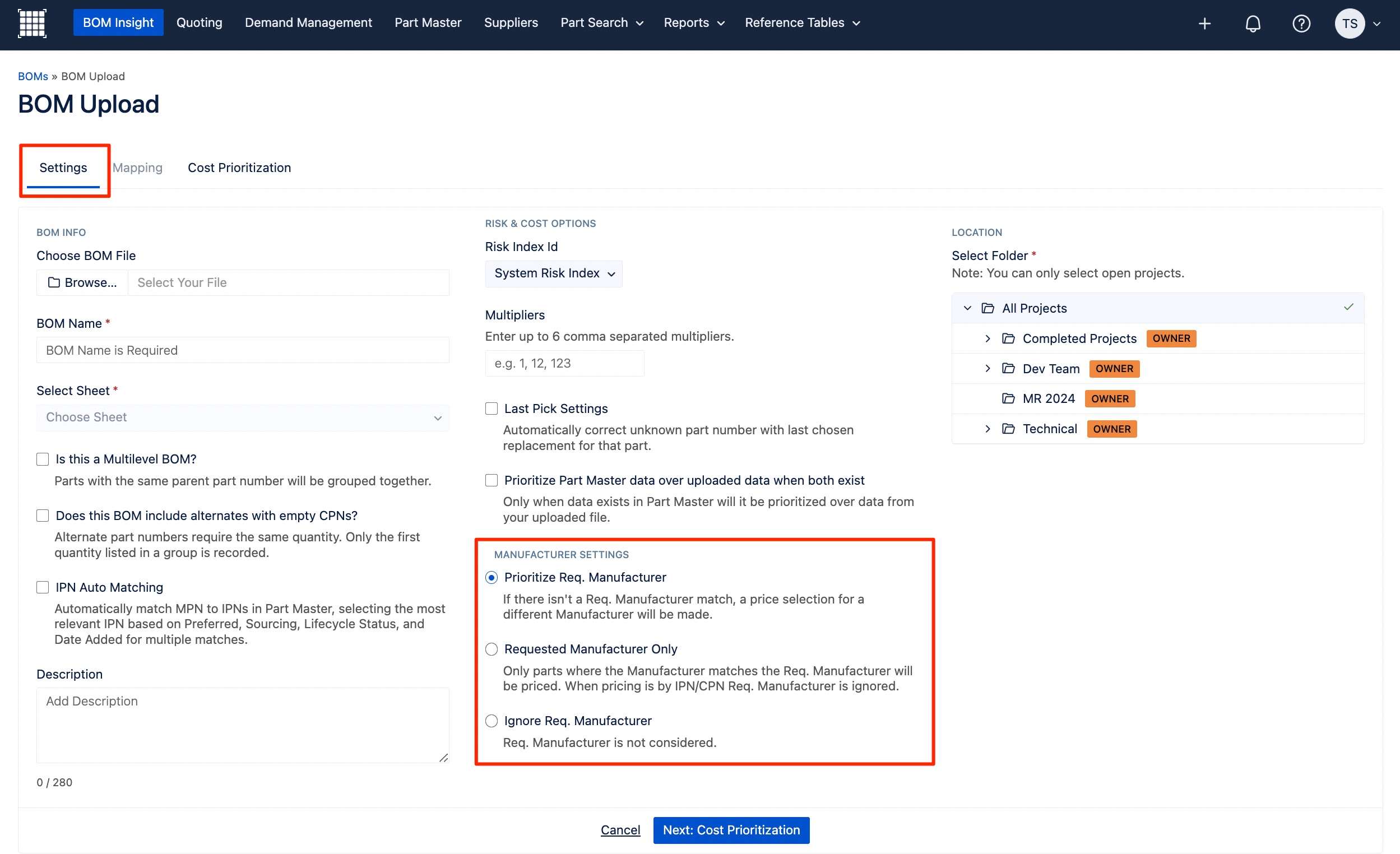The height and width of the screenshot is (854, 1400).
Task: Open Demand Management in the navbar
Action: tap(308, 23)
